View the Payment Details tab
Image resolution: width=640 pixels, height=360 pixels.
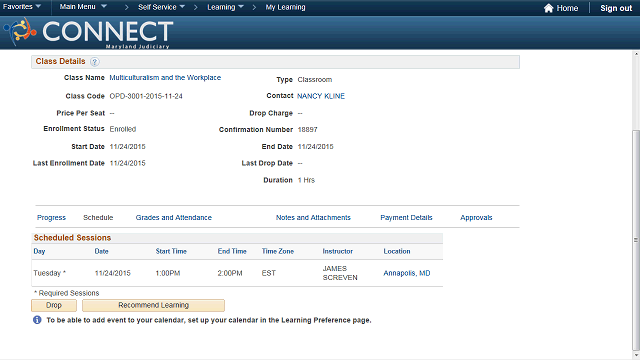tap(406, 218)
